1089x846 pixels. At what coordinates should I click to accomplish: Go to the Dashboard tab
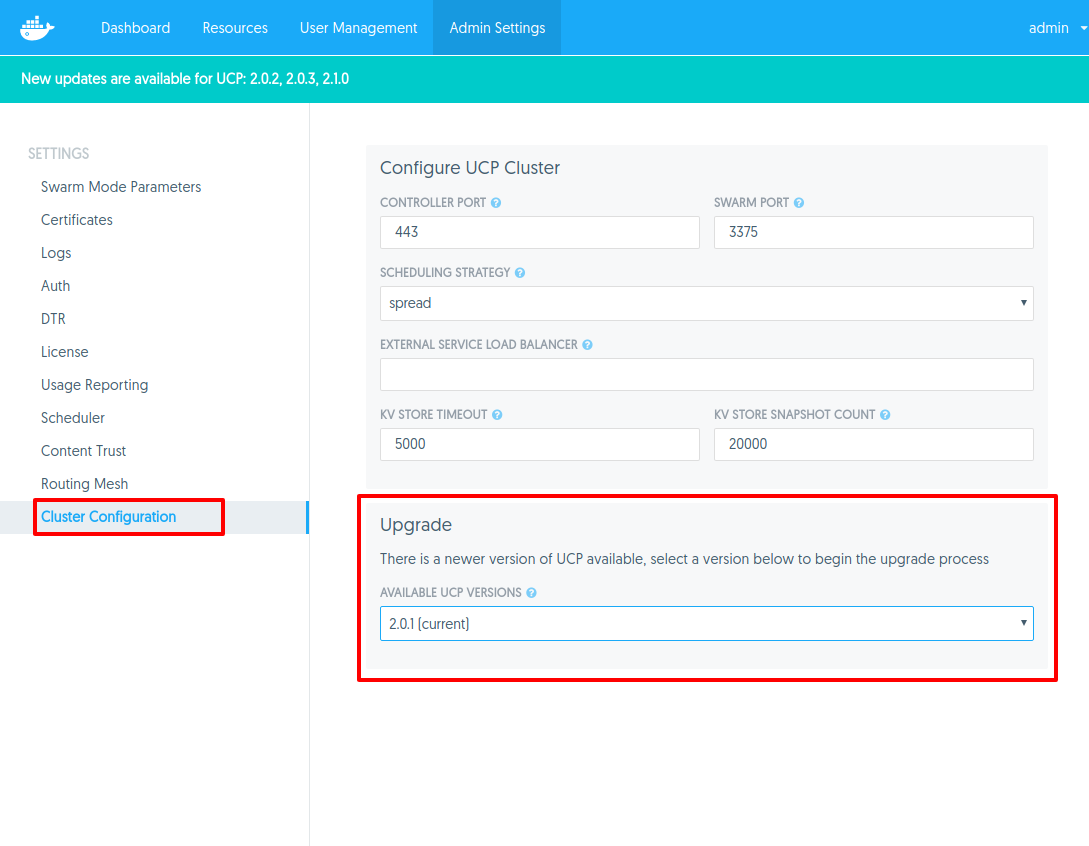click(x=135, y=28)
